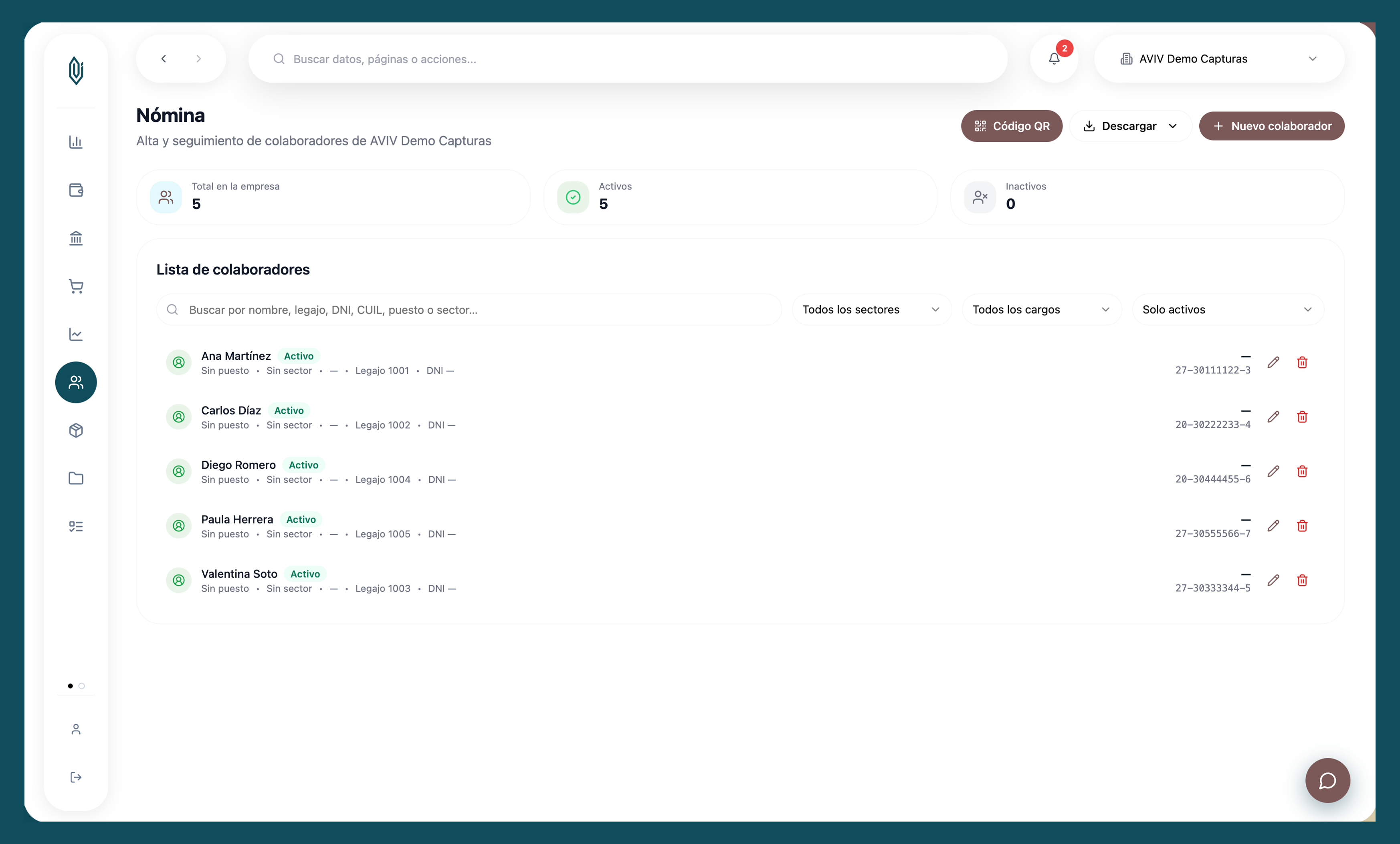The image size is (1400, 844).
Task: Click the logout sidebar icon
Action: [76, 777]
